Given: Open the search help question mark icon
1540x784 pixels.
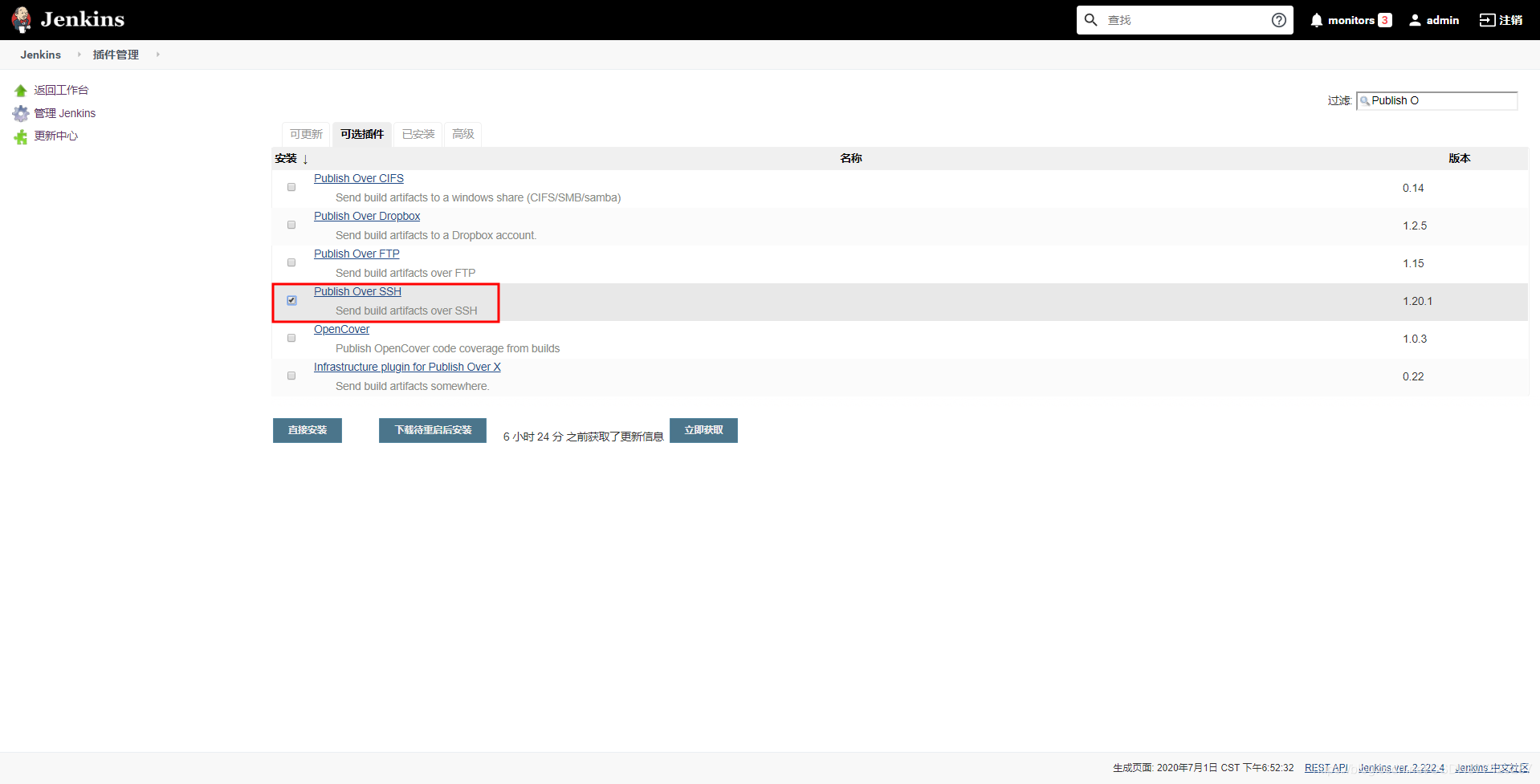Looking at the screenshot, I should tap(1279, 20).
